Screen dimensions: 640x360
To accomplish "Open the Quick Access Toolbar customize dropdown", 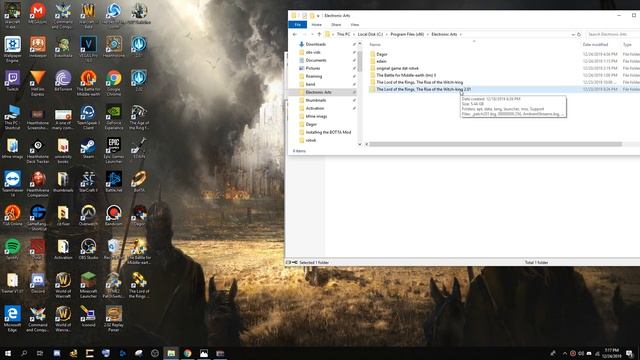I will (318, 16).
